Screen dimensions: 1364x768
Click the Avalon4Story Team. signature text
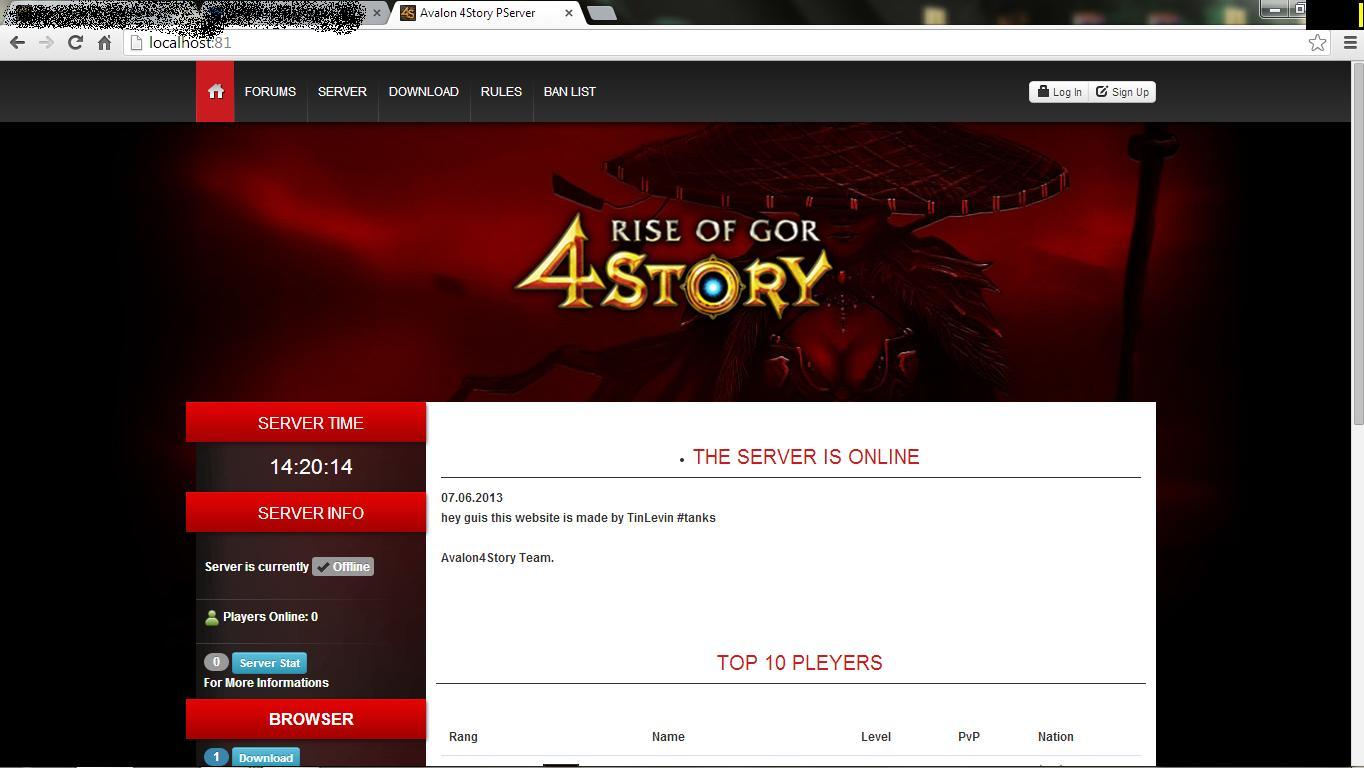497,558
